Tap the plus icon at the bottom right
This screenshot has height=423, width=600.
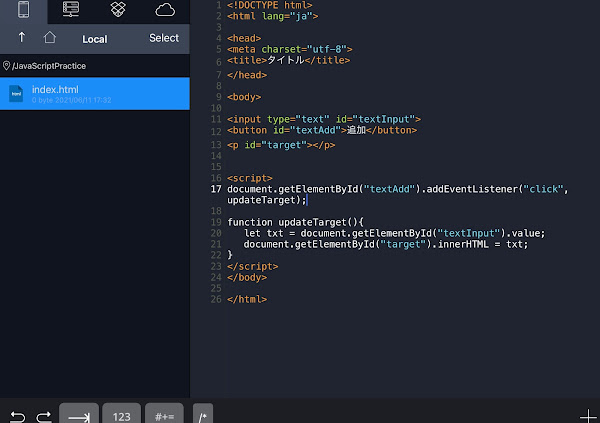point(588,416)
